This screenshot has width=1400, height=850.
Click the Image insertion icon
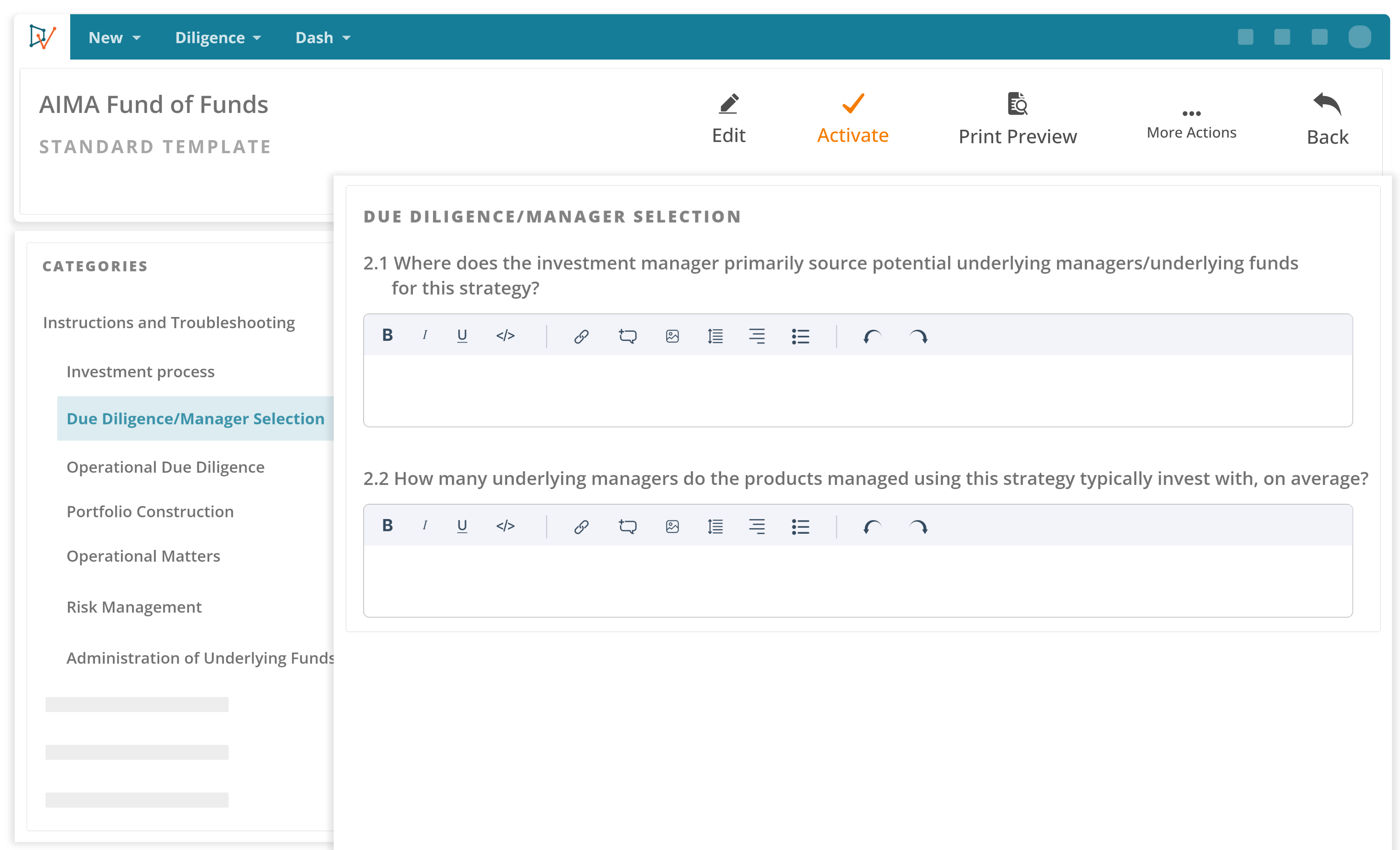(x=672, y=335)
